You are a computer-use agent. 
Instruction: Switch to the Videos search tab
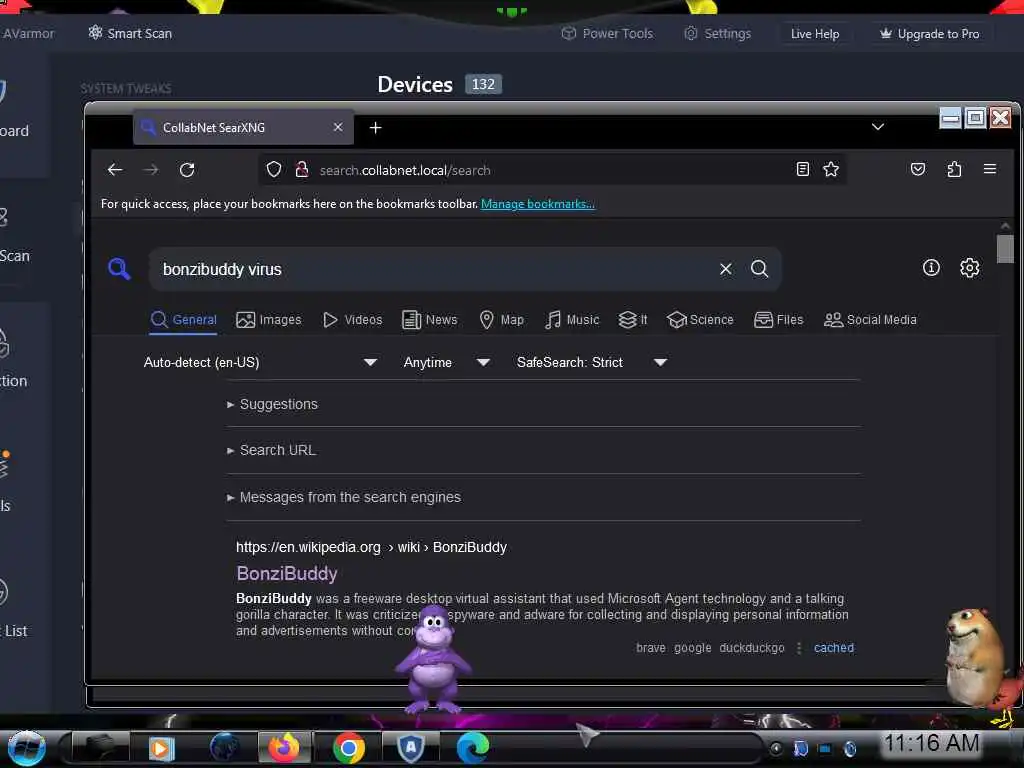[353, 320]
